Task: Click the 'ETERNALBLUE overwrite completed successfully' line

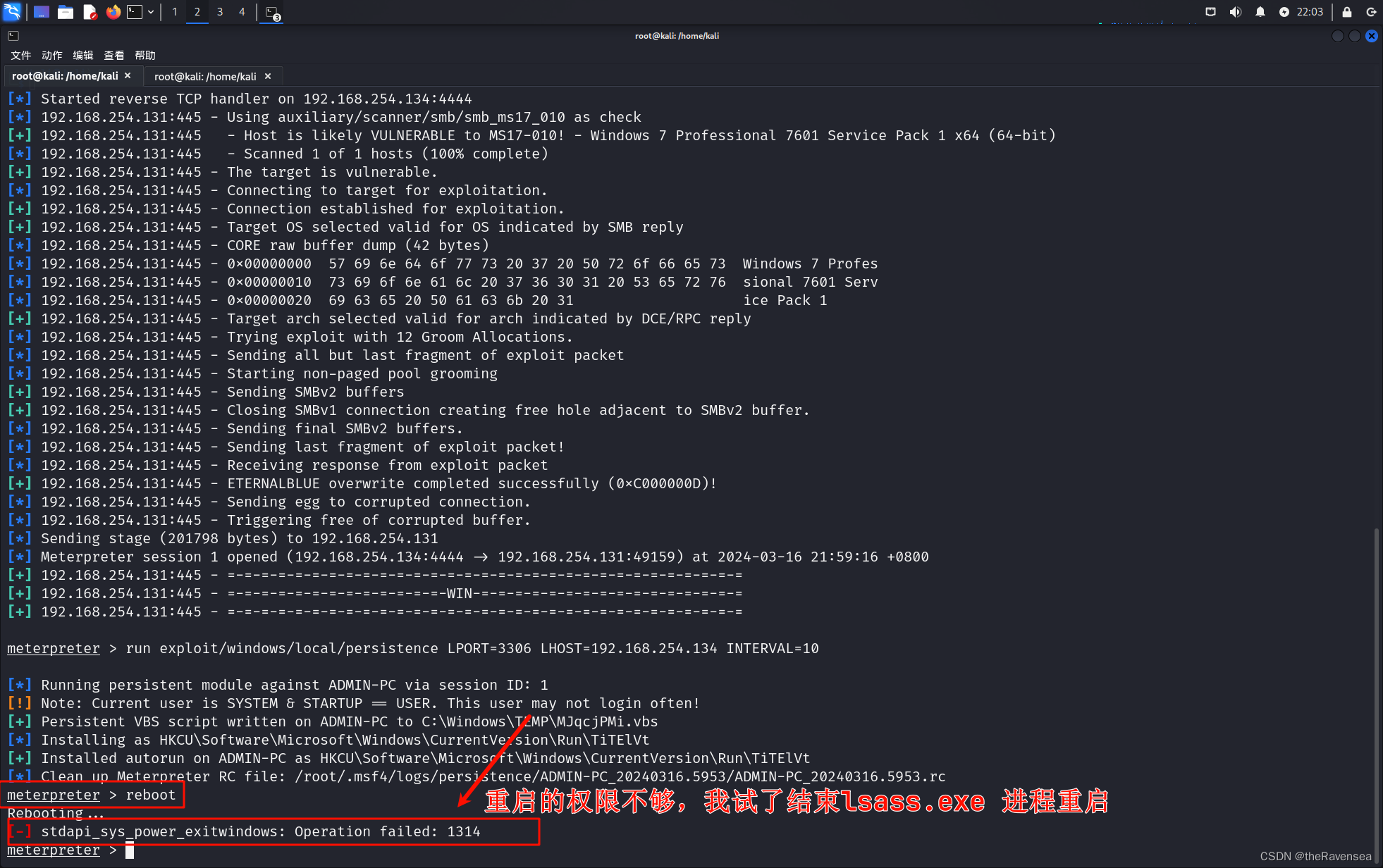Action: pyautogui.click(x=362, y=483)
